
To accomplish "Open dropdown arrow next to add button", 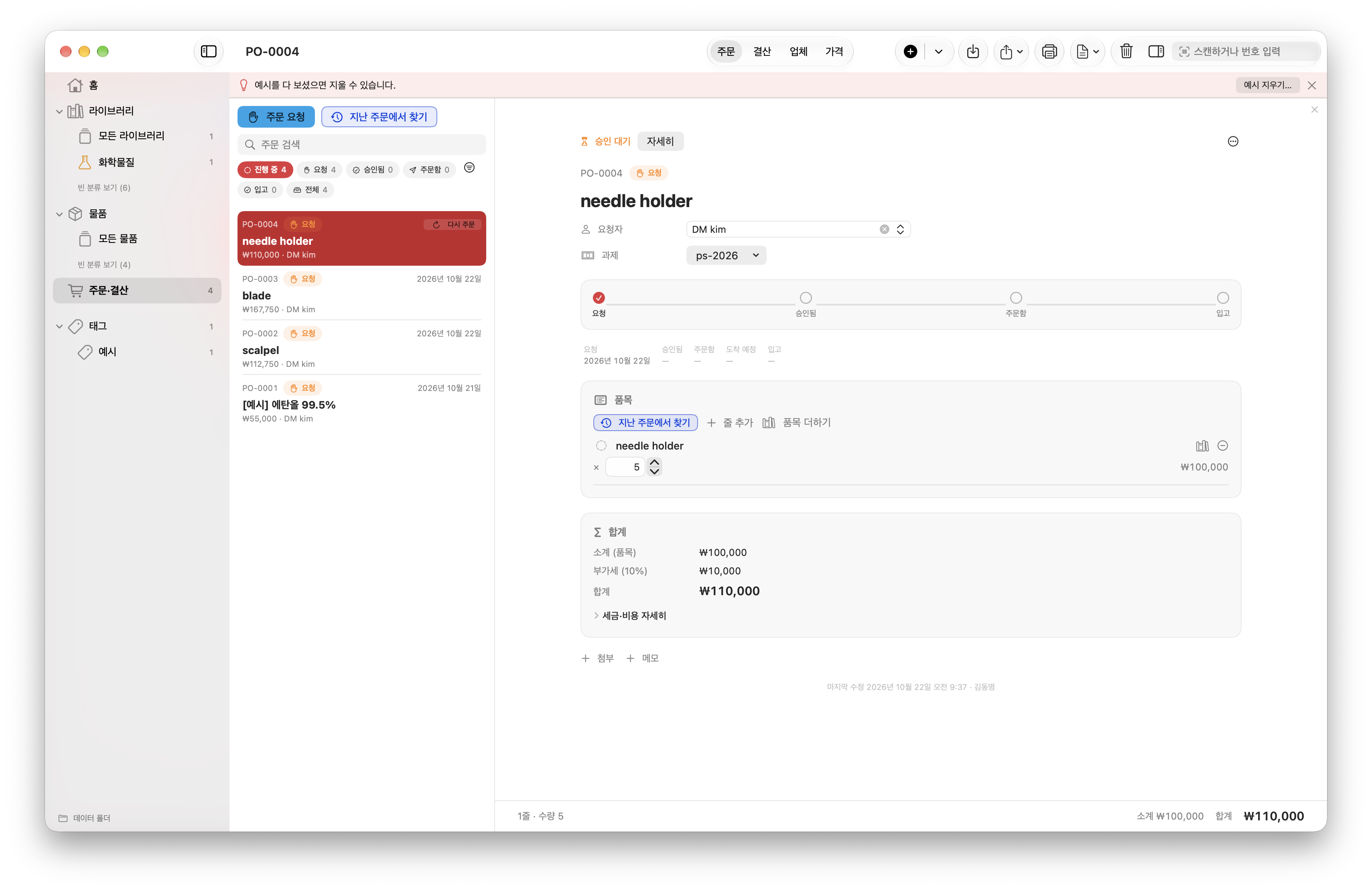I will click(938, 51).
